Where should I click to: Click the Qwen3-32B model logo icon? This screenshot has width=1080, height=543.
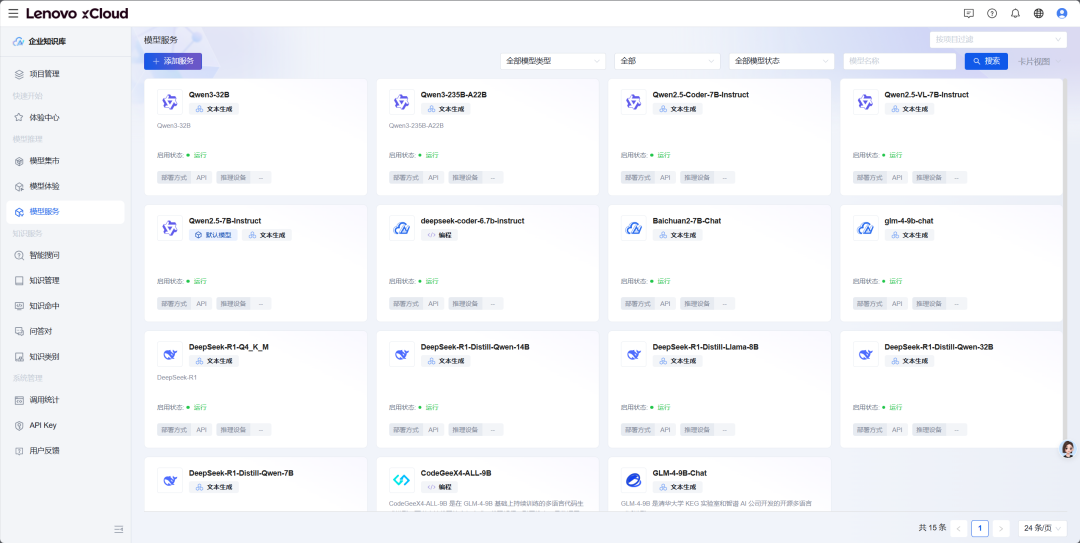pyautogui.click(x=169, y=101)
